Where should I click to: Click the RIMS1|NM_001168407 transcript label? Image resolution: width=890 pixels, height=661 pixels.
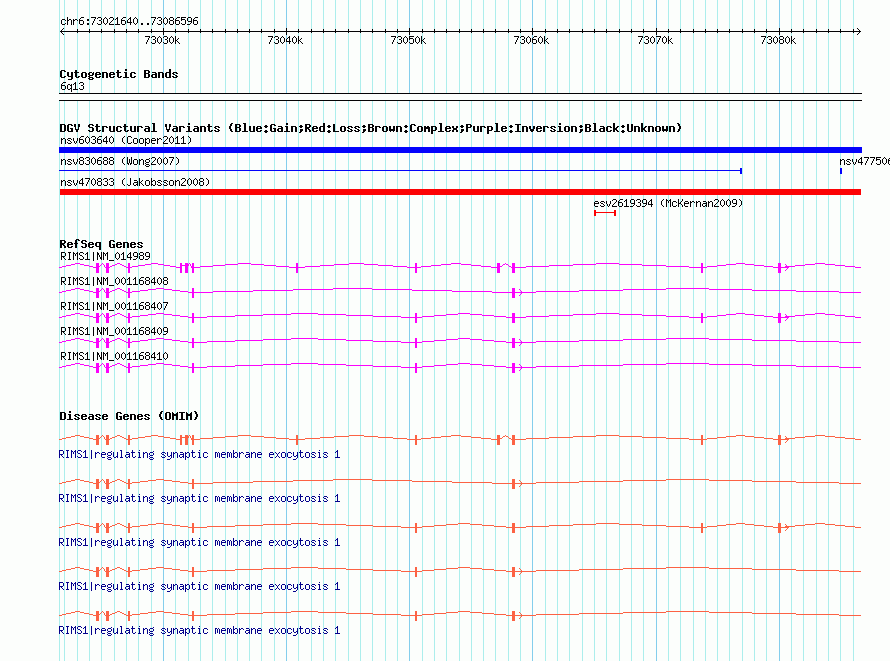(114, 306)
